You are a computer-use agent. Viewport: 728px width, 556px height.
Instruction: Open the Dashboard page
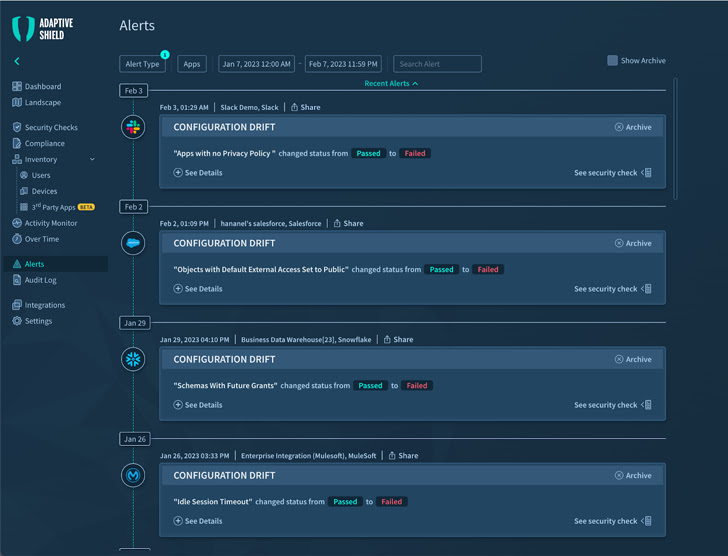tap(37, 86)
